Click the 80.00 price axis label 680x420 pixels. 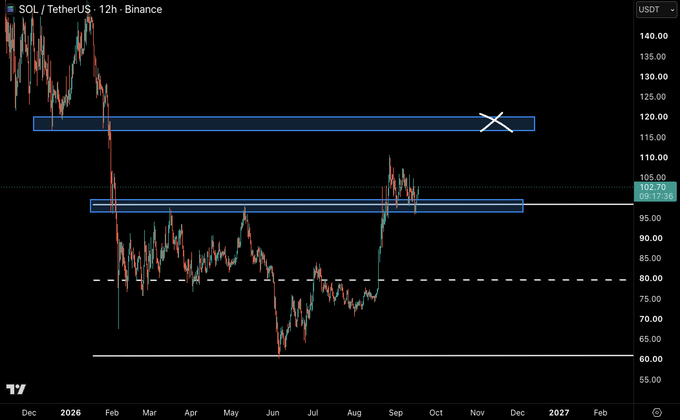(651, 278)
